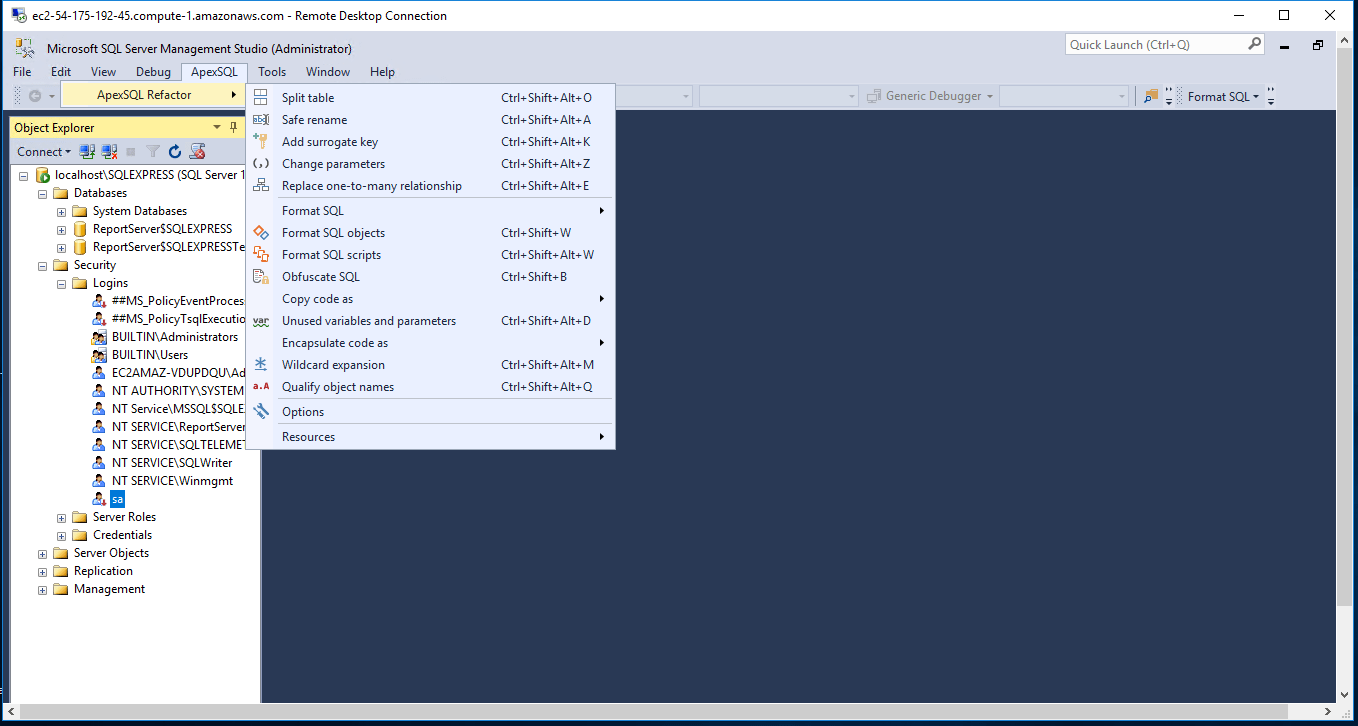Open the Resources submenu
The image size is (1358, 726).
click(308, 437)
